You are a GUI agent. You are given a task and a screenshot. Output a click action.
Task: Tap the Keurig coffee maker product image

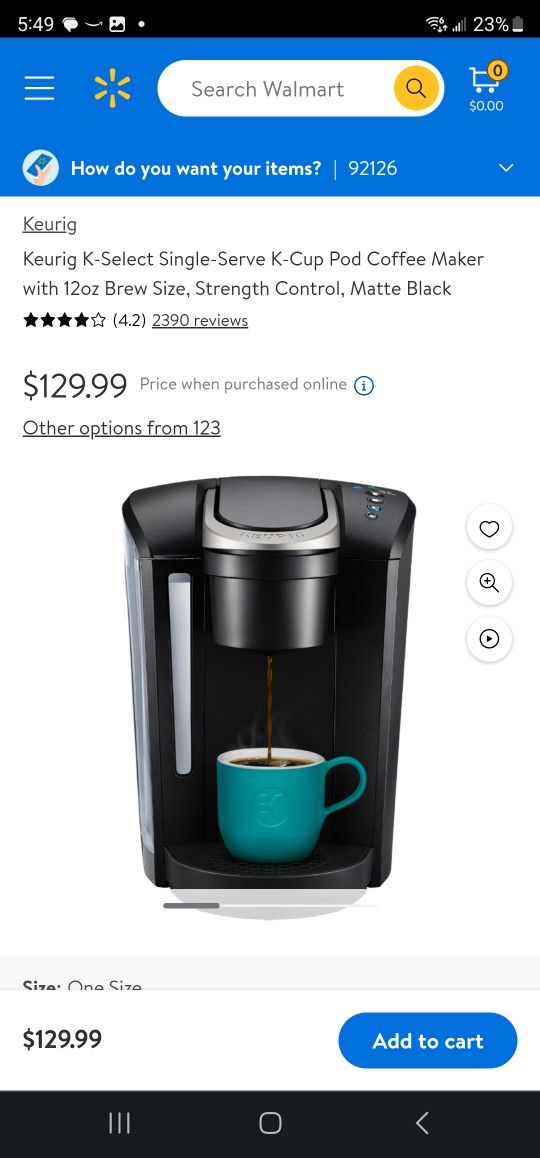coord(269,683)
